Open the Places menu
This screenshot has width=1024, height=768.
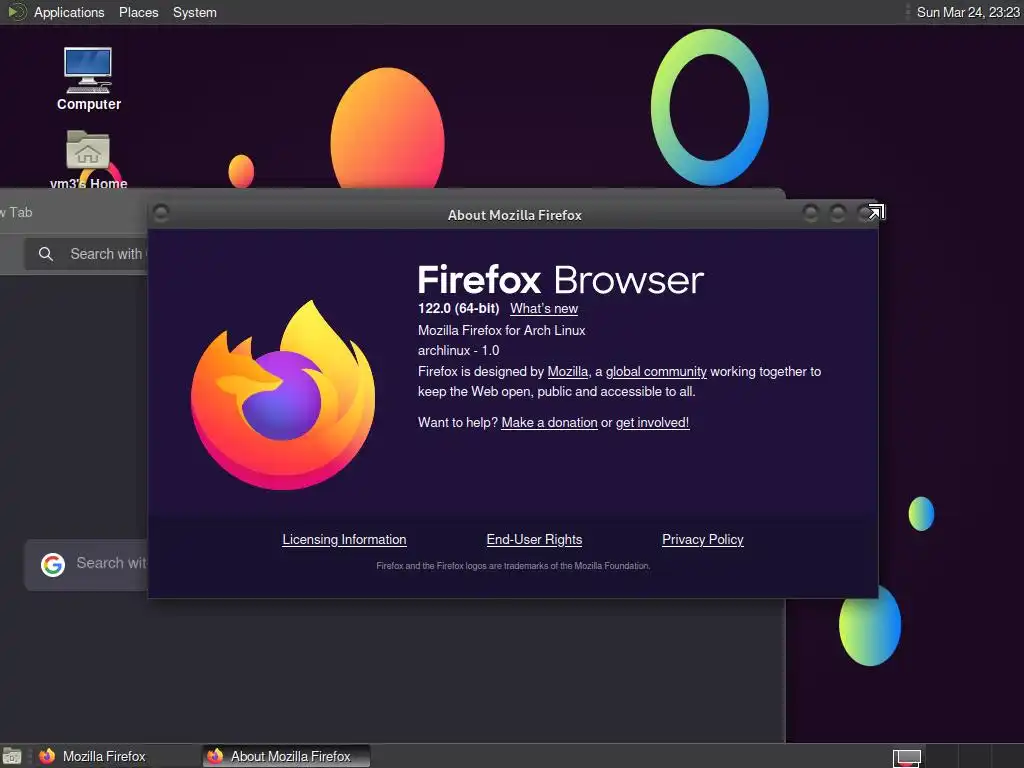pyautogui.click(x=138, y=12)
